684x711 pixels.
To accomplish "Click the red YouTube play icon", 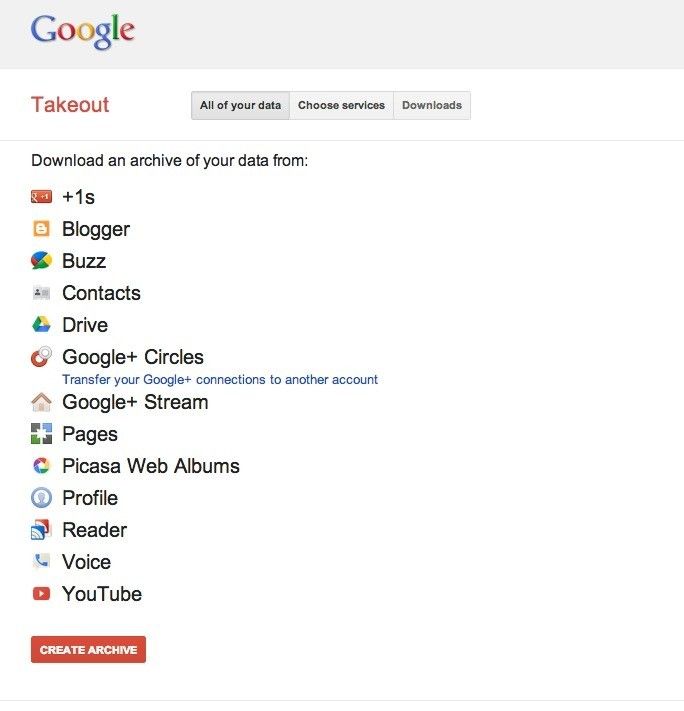I will tap(41, 594).
